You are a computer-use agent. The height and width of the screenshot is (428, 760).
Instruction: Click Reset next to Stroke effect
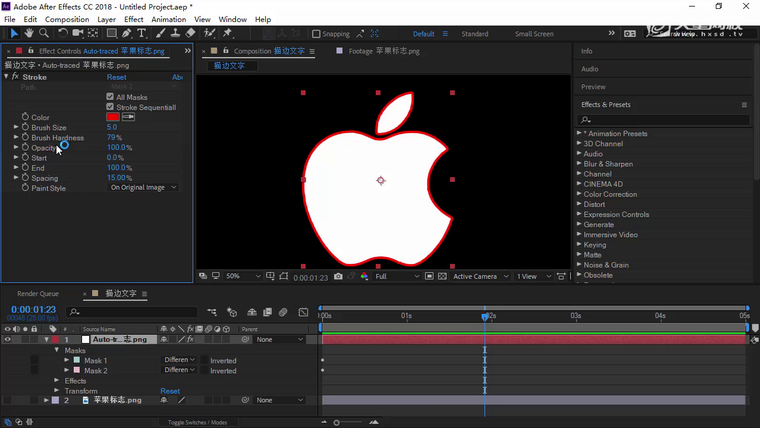click(116, 77)
